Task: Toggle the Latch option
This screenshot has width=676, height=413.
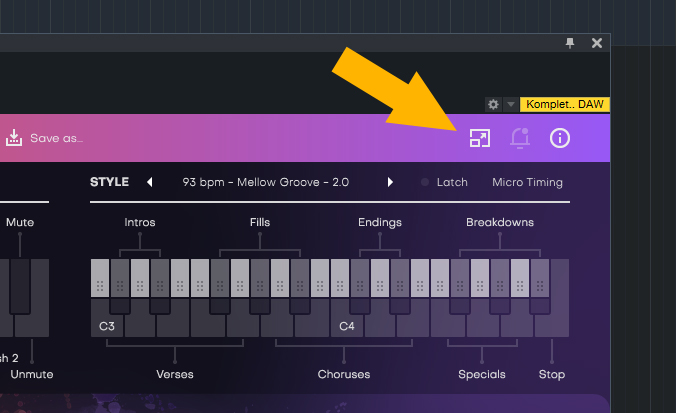Action: click(x=445, y=182)
